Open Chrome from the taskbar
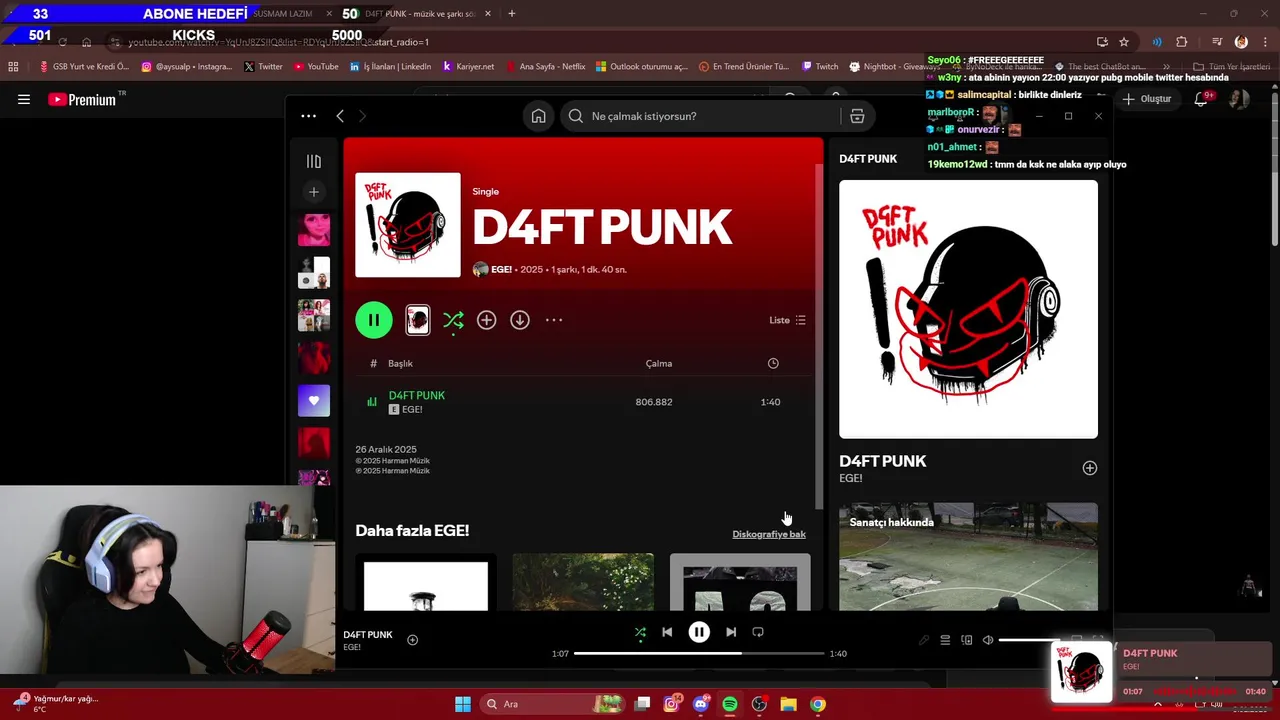 tap(818, 704)
